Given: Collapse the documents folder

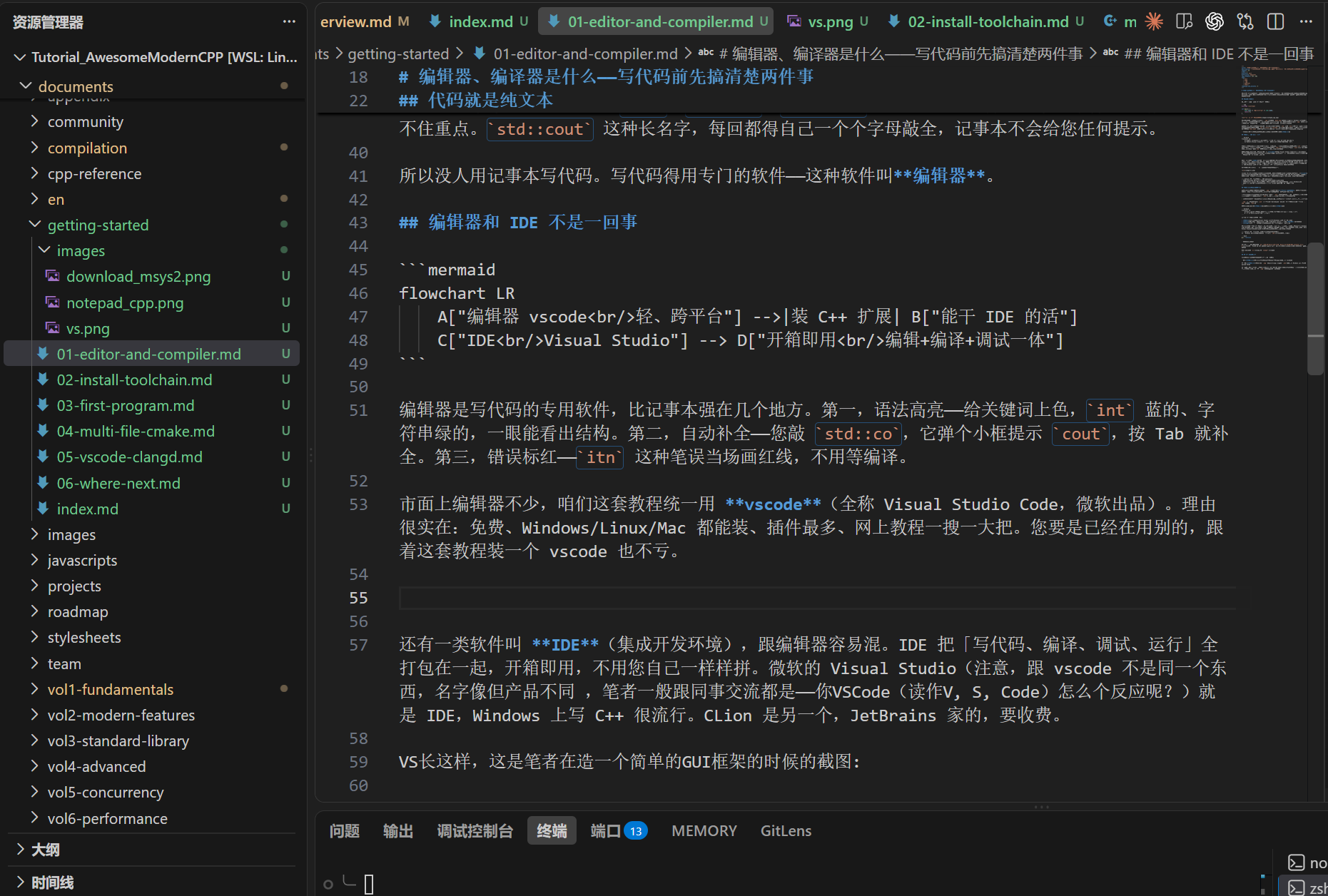Looking at the screenshot, I should [x=26, y=86].
